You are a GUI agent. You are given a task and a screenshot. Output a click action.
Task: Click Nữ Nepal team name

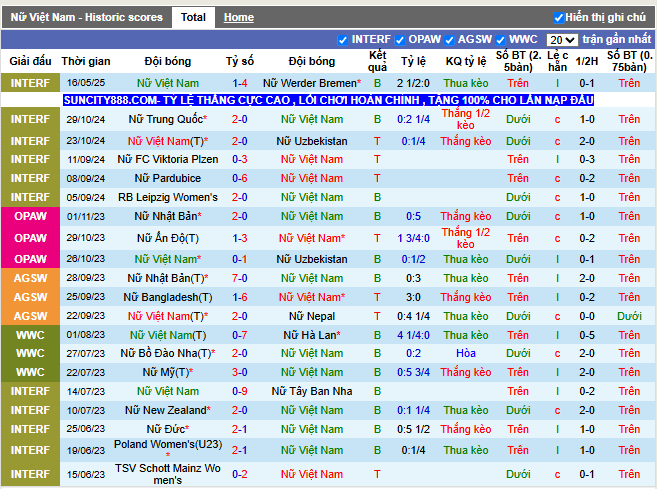coord(312,316)
